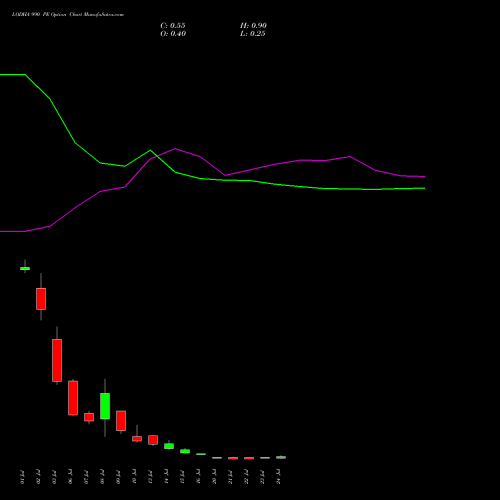The width and height of the screenshot is (500, 500).
Task: Select the close value 'C: 0.55'
Action: point(173,26)
